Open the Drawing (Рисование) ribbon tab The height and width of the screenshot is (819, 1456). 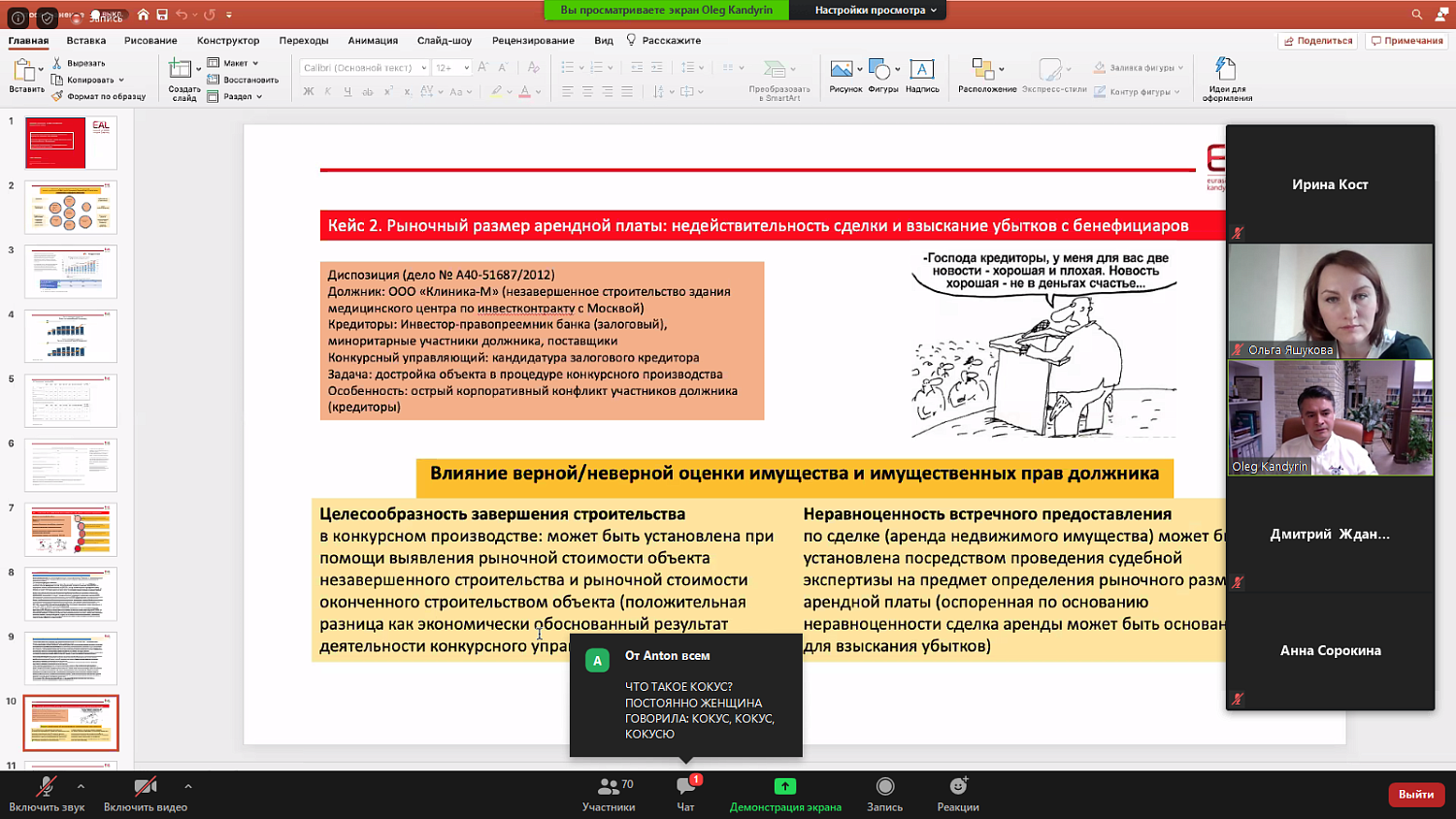[150, 40]
